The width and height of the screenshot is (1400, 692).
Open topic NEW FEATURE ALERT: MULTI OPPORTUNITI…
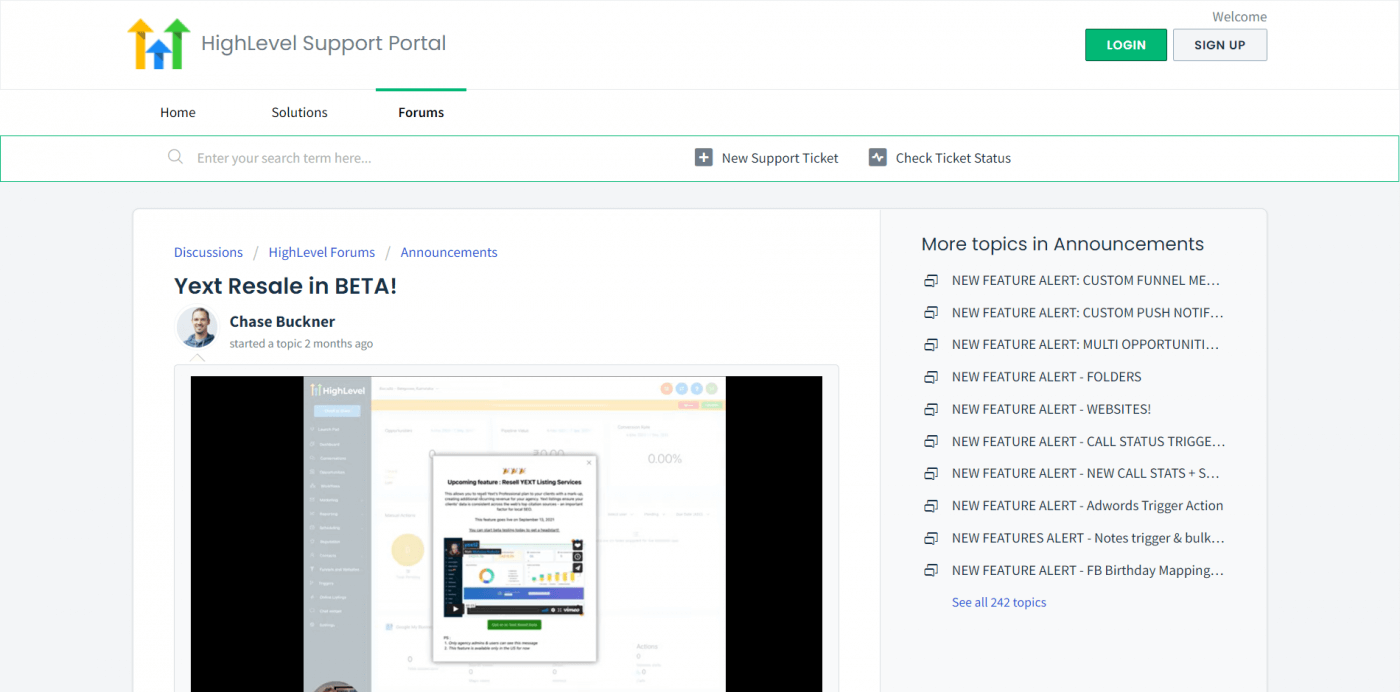(x=1086, y=344)
